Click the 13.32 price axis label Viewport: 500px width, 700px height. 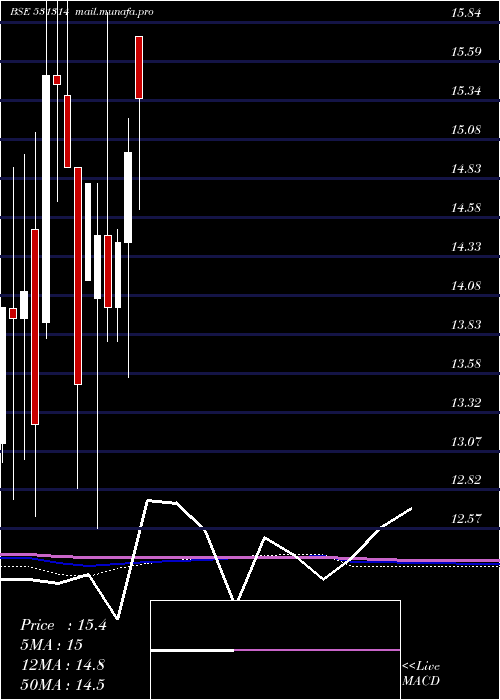466,403
